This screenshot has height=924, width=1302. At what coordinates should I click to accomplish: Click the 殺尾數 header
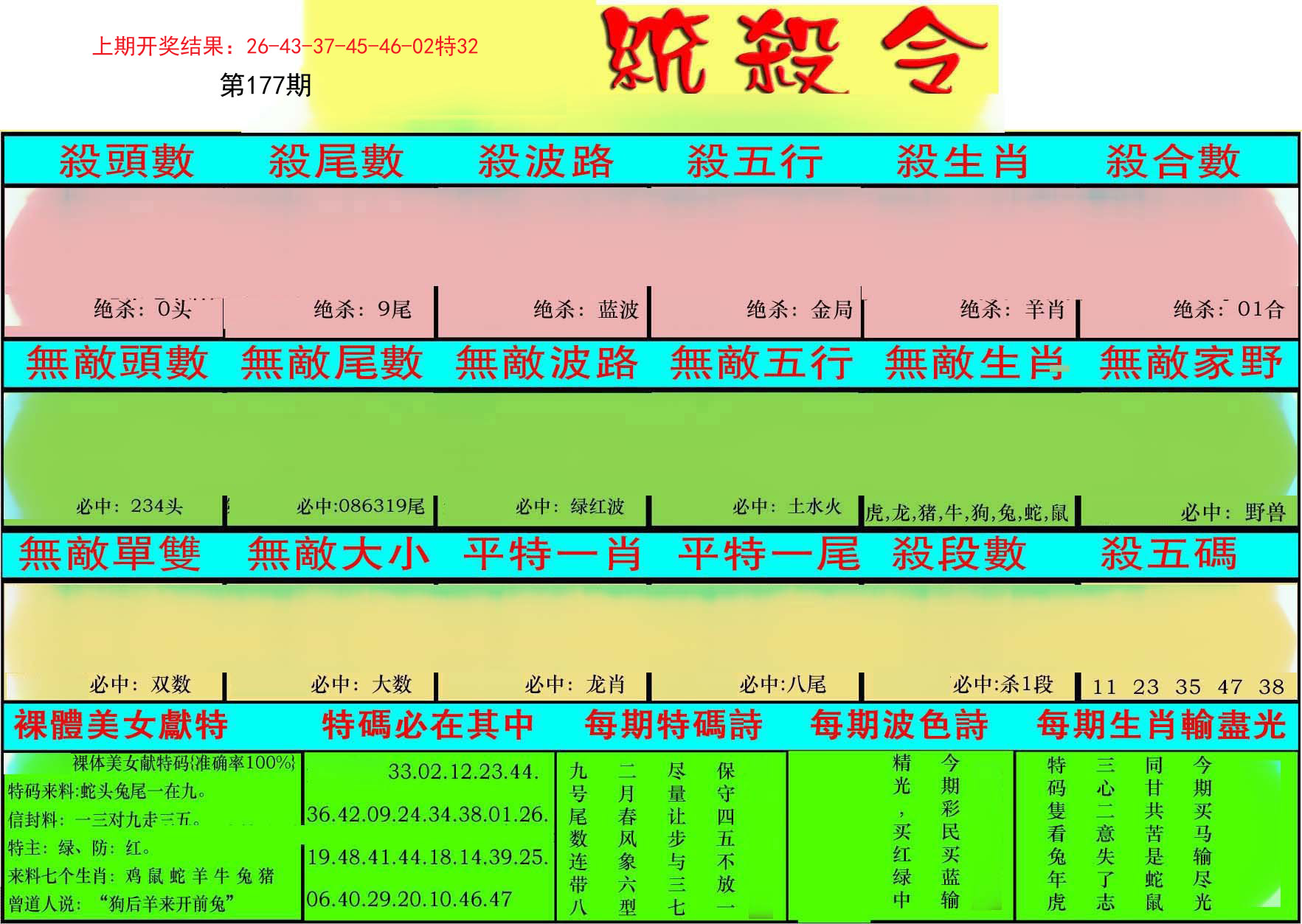click(336, 161)
